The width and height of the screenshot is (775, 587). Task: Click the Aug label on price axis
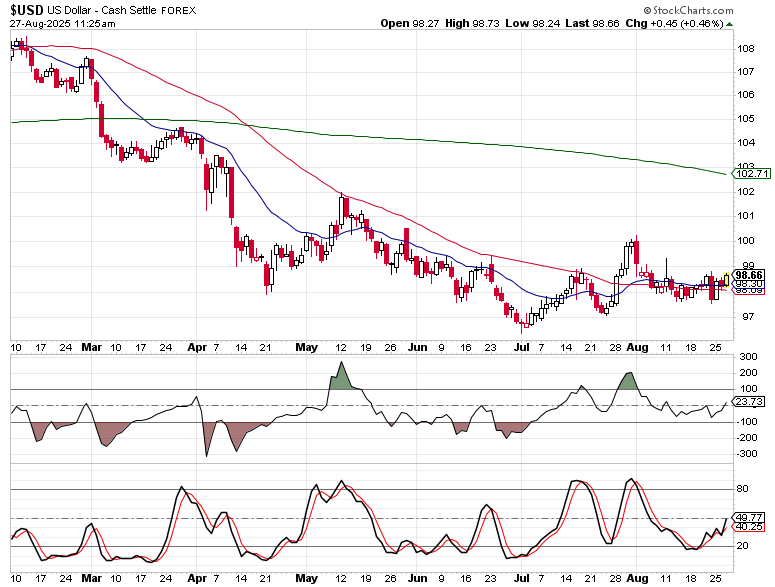tap(637, 347)
